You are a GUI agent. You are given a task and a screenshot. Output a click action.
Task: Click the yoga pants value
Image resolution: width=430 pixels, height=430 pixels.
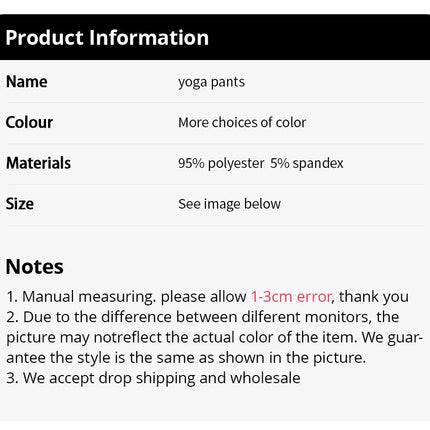point(211,82)
